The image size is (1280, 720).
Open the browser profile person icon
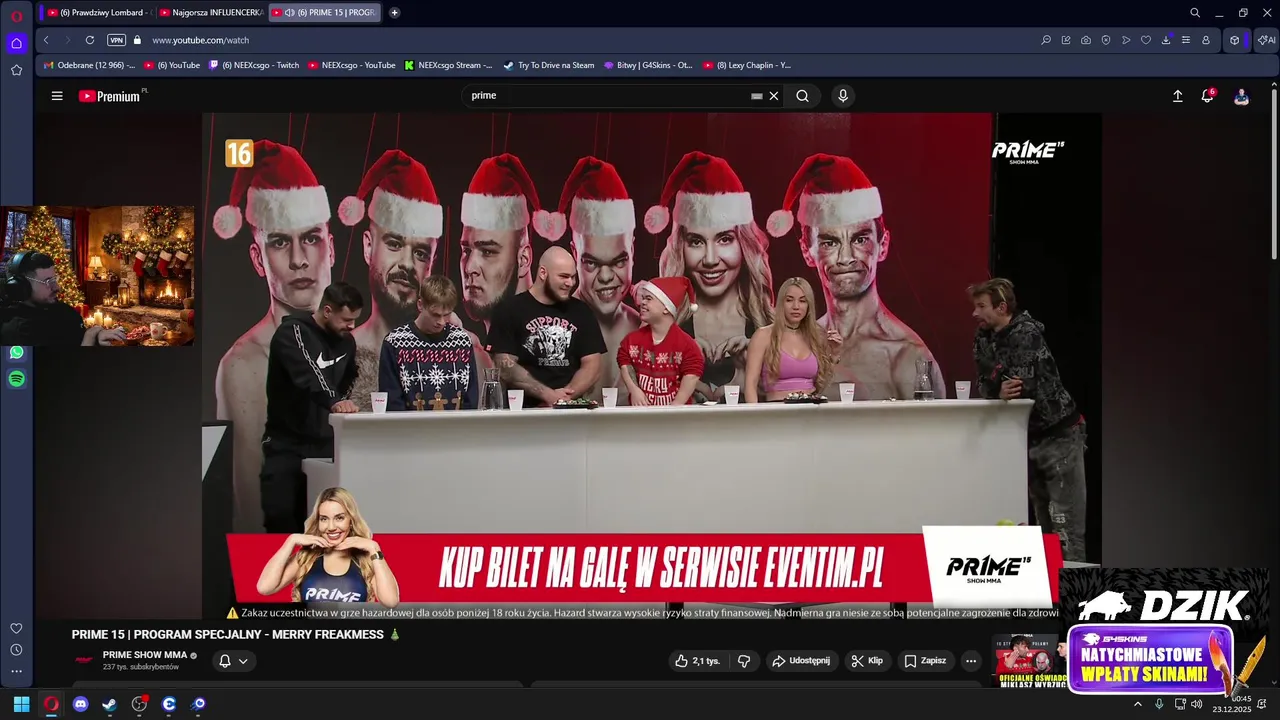click(x=1206, y=40)
